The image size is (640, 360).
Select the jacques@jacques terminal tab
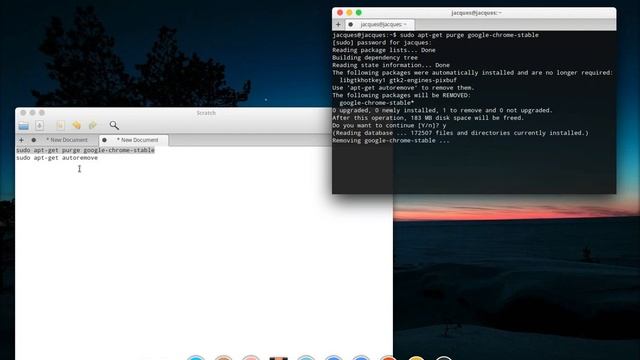click(383, 24)
